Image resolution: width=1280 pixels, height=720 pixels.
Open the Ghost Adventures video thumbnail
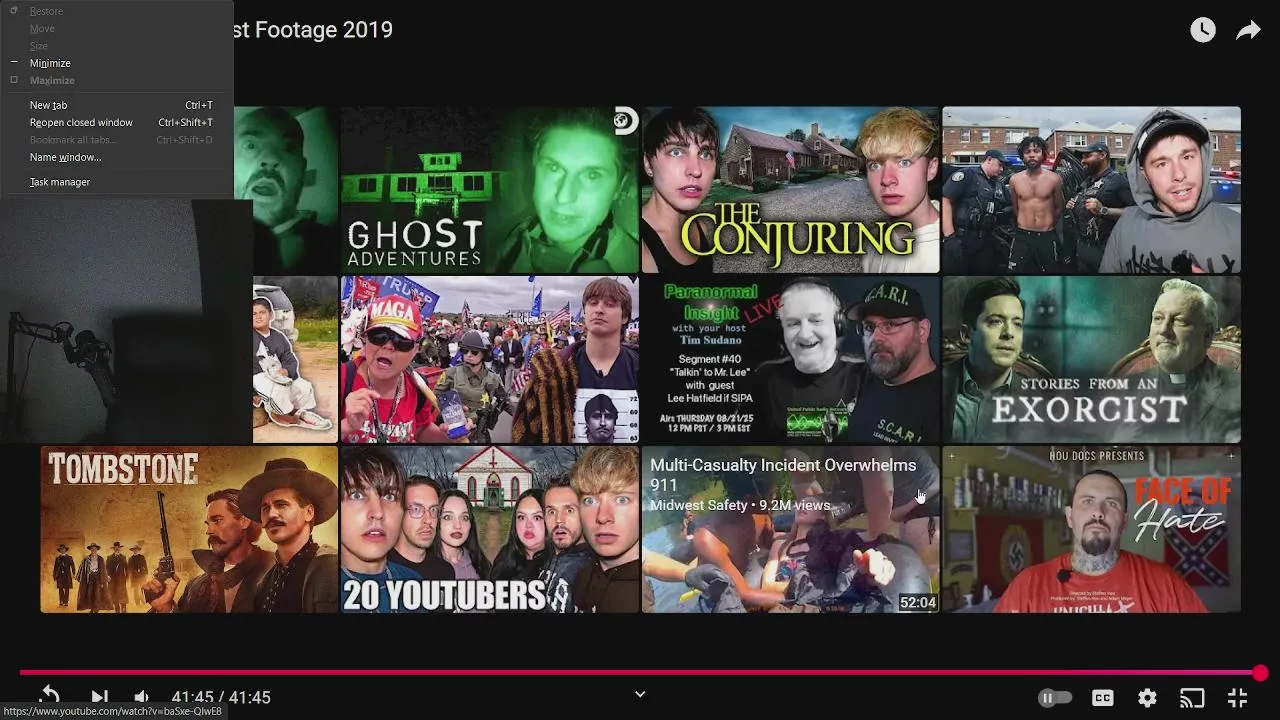pyautogui.click(x=489, y=190)
